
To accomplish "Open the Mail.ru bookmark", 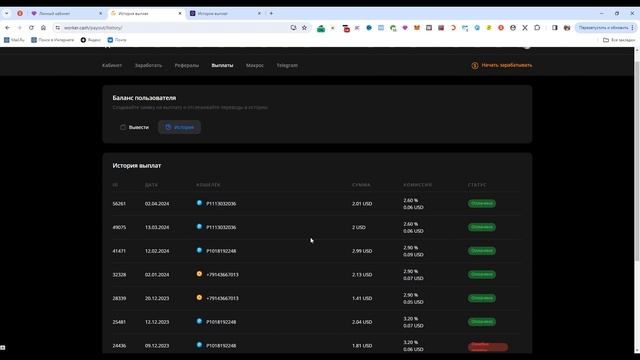I will click(x=14, y=40).
